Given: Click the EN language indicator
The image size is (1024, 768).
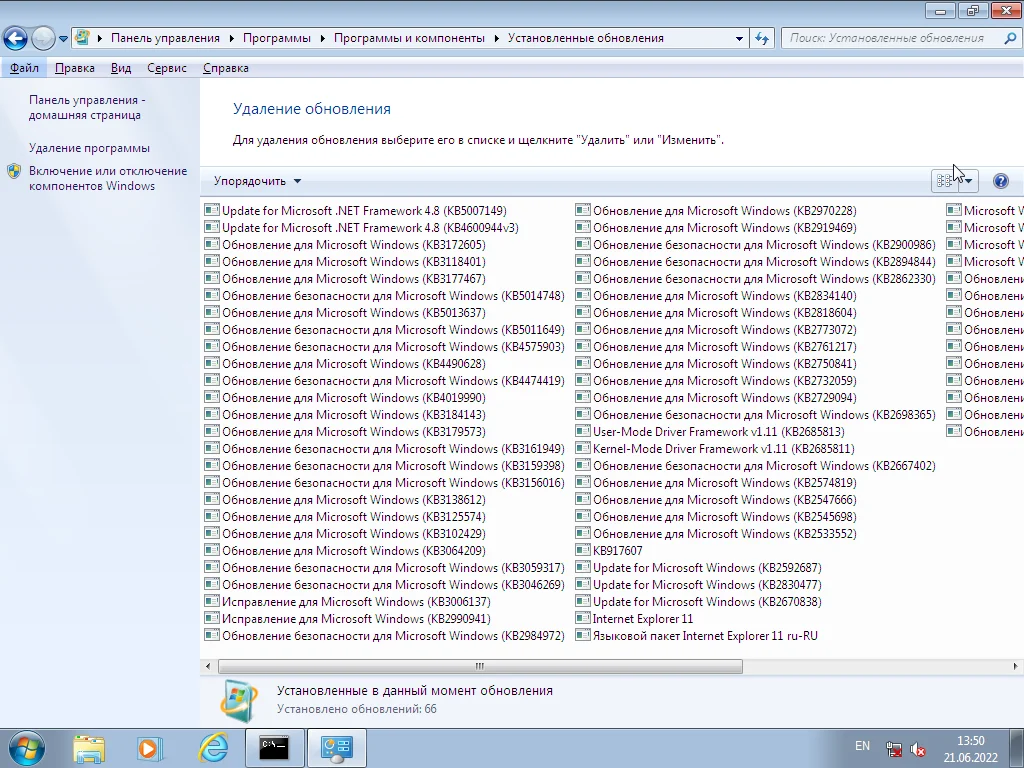Looking at the screenshot, I should (862, 746).
